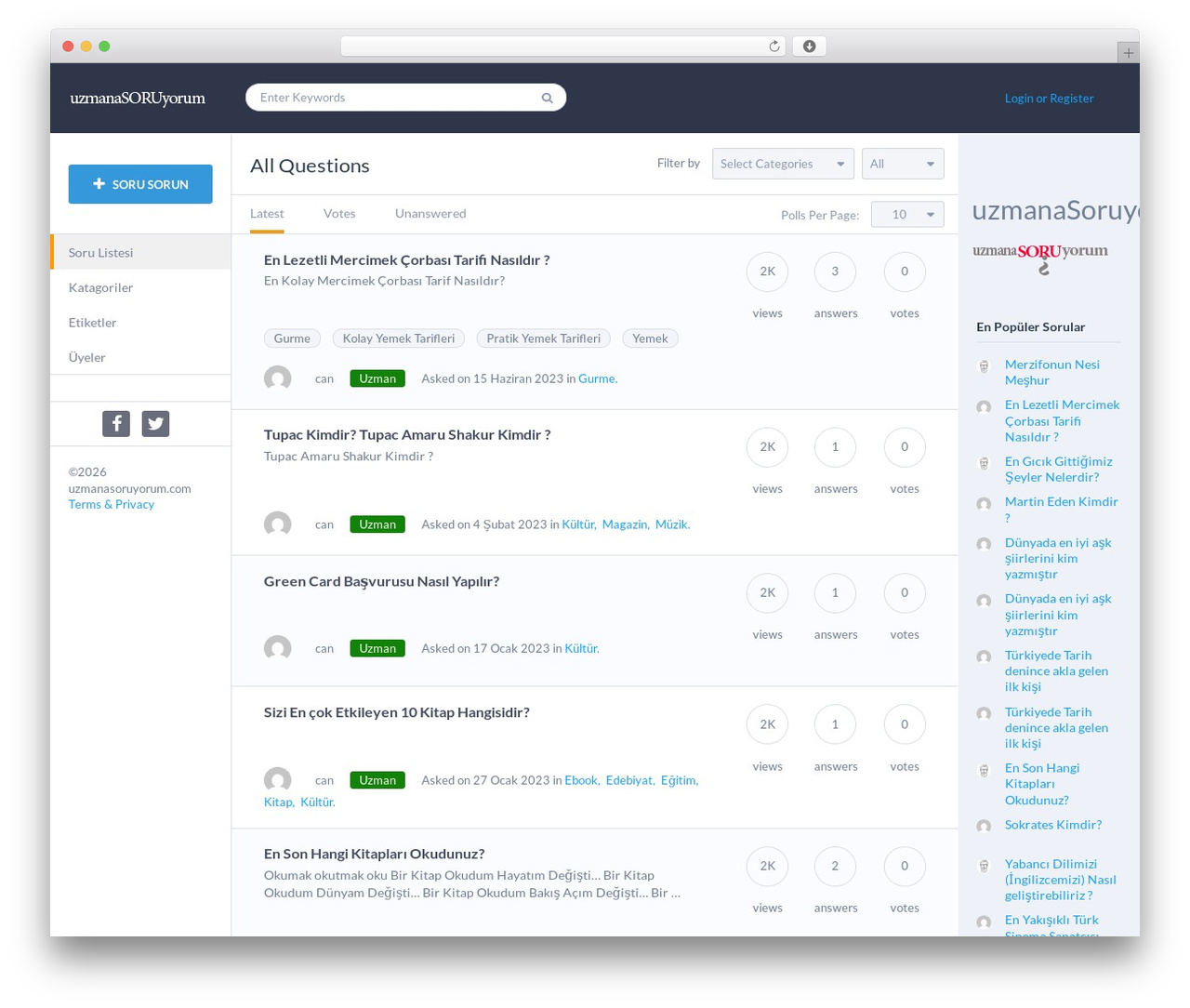Open the Twitter social icon
1190x1008 pixels.
click(155, 424)
